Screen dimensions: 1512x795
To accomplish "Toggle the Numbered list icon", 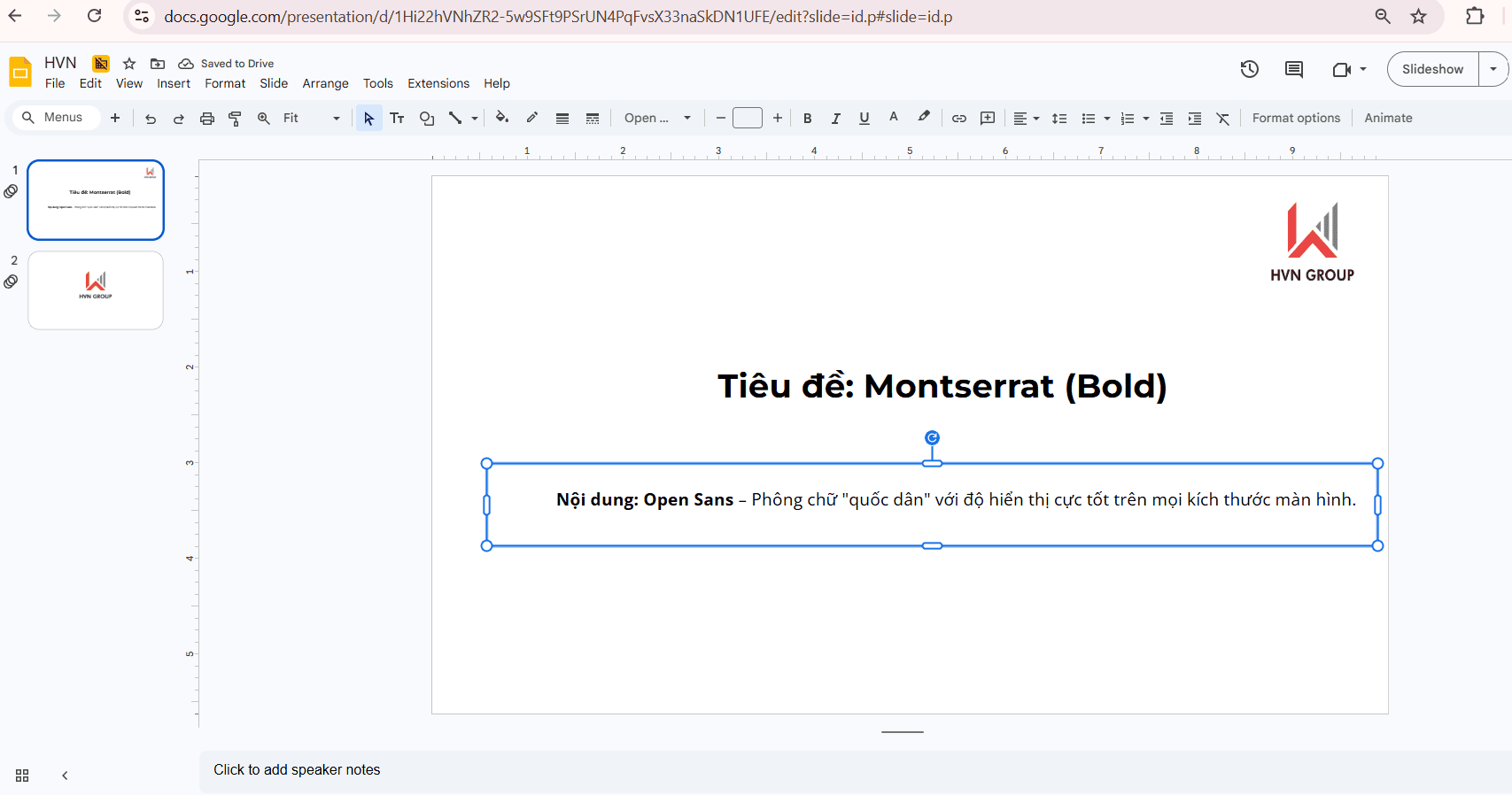I will [x=1128, y=118].
